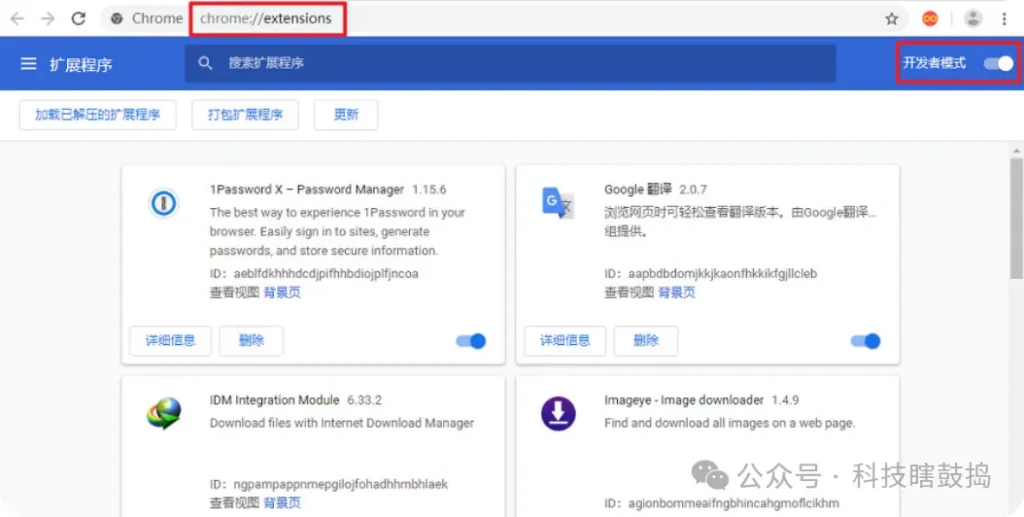The height and width of the screenshot is (517, 1024).
Task: Click the Google 翻译 extension icon
Action: pyautogui.click(x=558, y=202)
